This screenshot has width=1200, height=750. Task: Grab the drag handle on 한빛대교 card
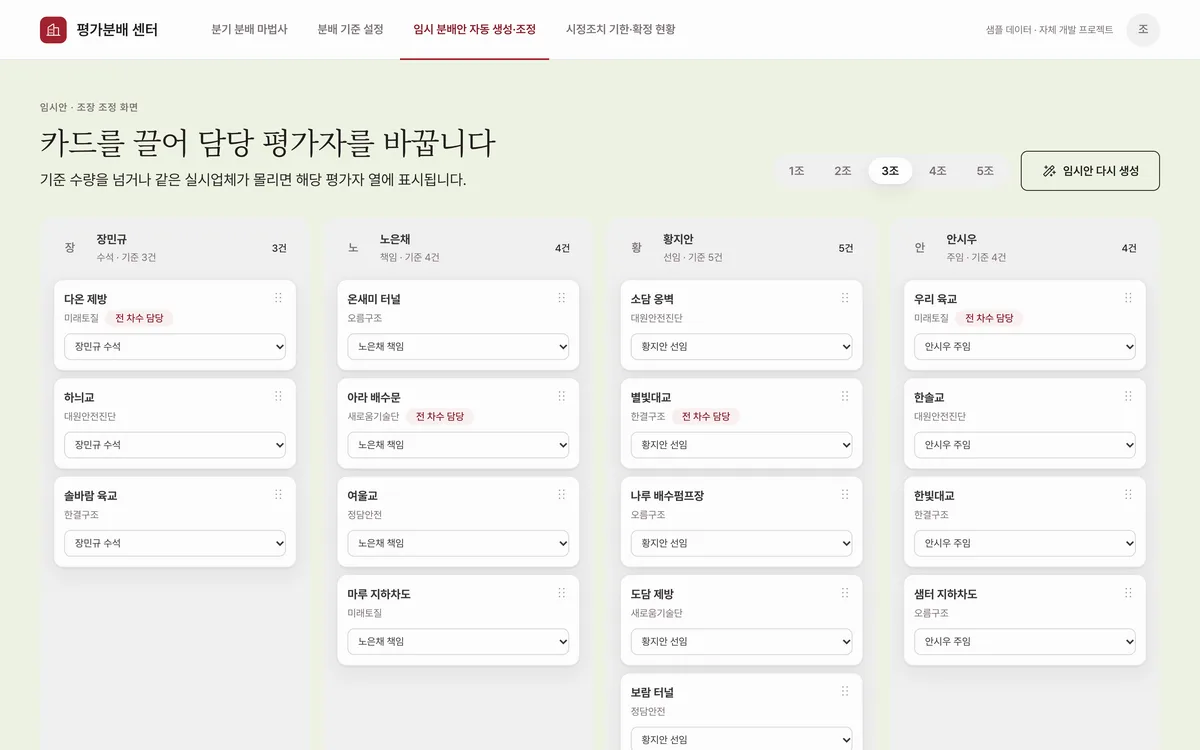(1128, 495)
